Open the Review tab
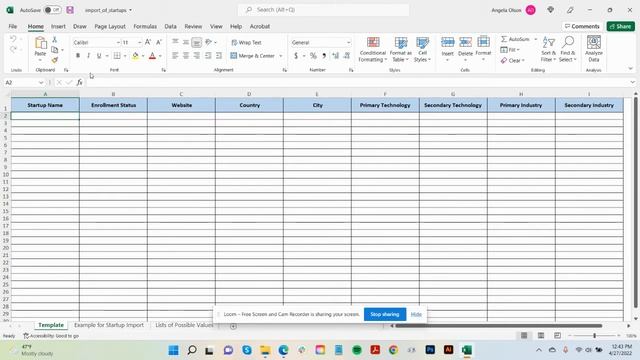The height and width of the screenshot is (360, 640). point(193,26)
